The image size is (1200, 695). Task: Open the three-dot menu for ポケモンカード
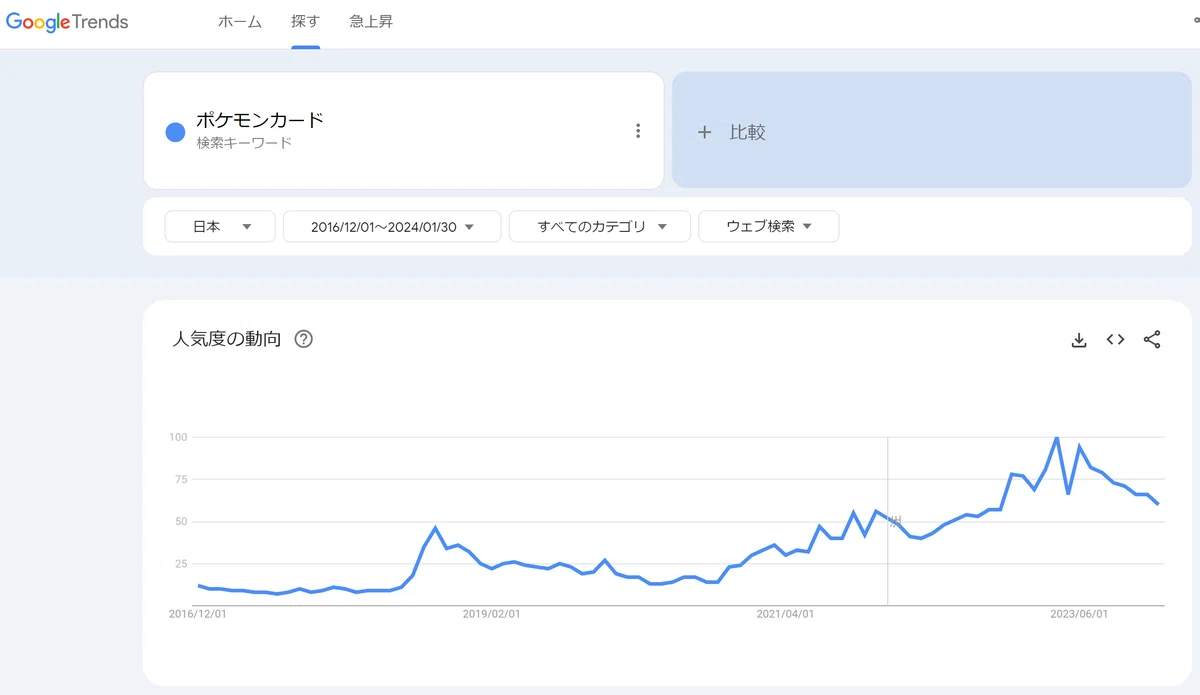(x=638, y=131)
